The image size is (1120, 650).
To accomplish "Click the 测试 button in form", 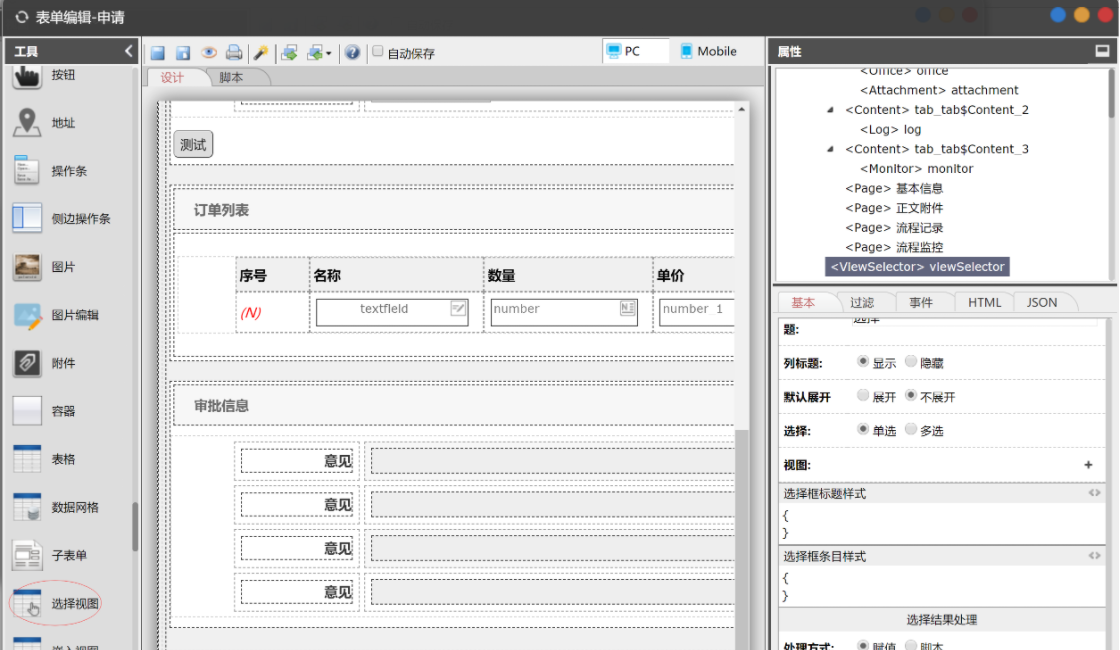I will (x=193, y=145).
